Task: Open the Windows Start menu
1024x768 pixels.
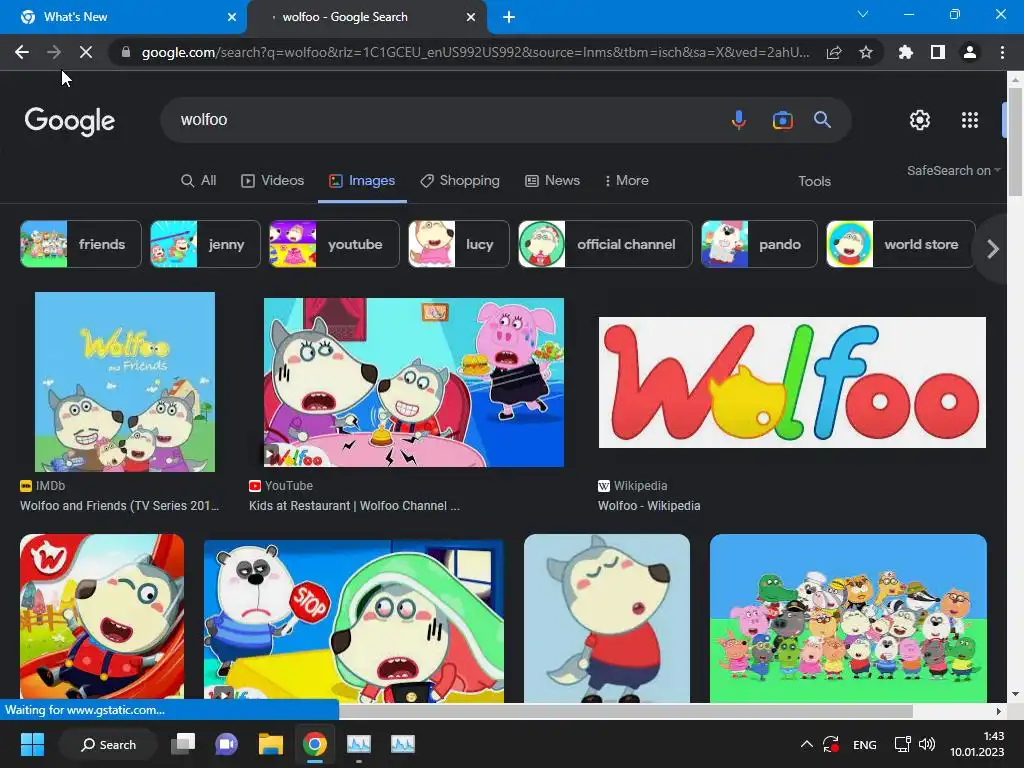Action: coord(32,744)
